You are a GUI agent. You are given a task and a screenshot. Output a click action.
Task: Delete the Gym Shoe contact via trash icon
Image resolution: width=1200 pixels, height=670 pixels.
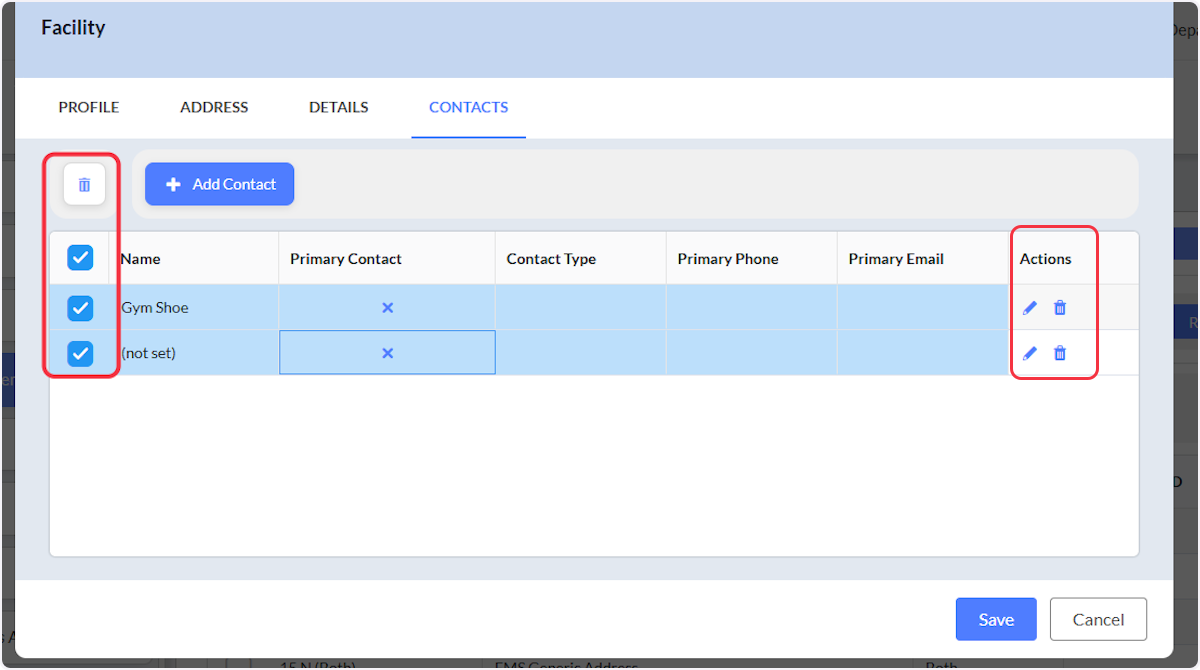(x=1060, y=308)
